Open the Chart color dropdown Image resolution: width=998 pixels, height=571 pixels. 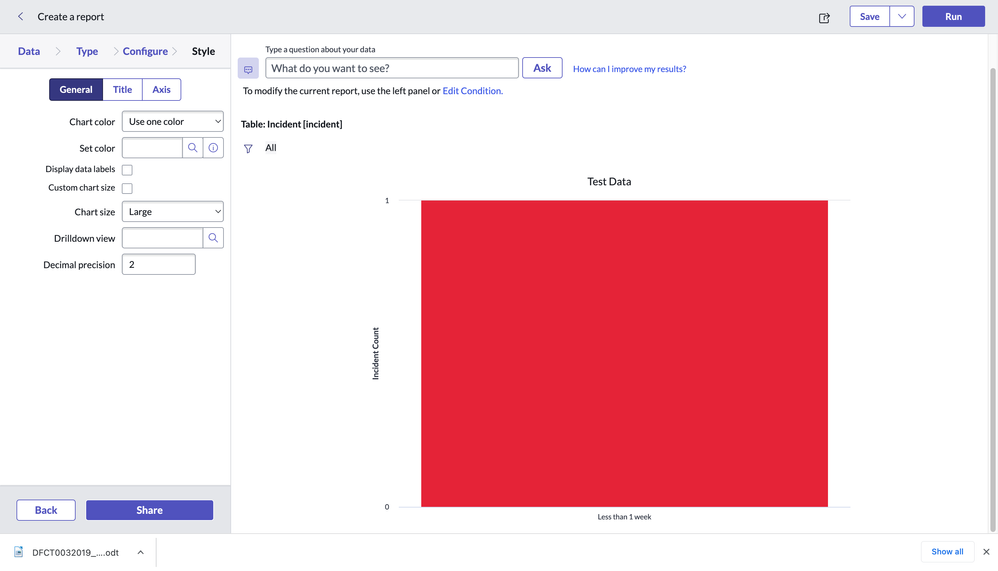click(172, 122)
